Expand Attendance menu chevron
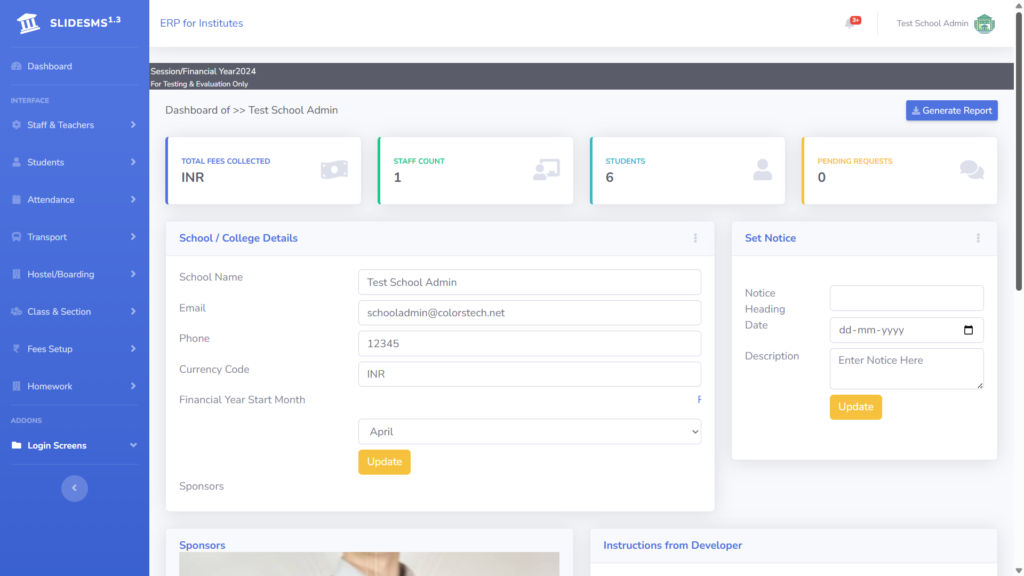Screen dimensions: 1024x576 pyautogui.click(x=133, y=199)
